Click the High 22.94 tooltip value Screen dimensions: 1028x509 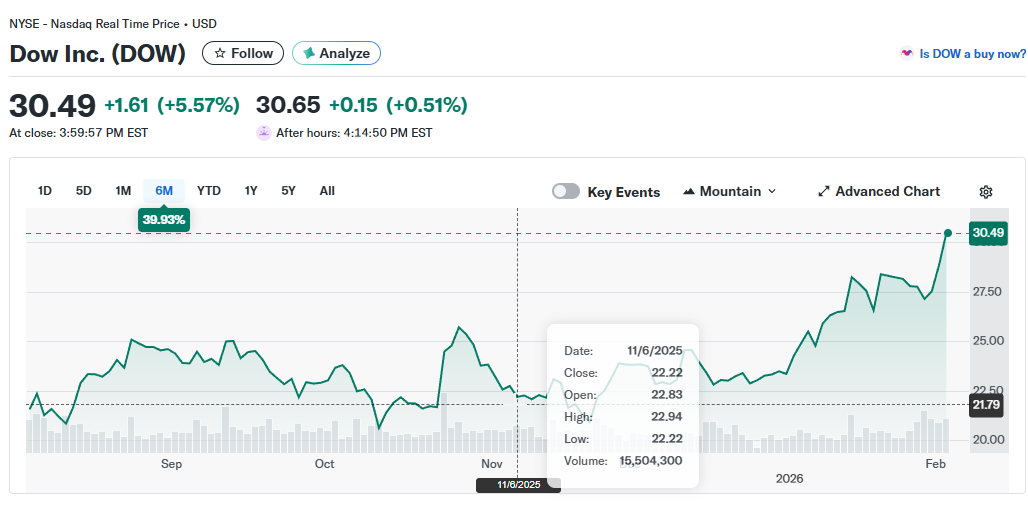point(667,417)
